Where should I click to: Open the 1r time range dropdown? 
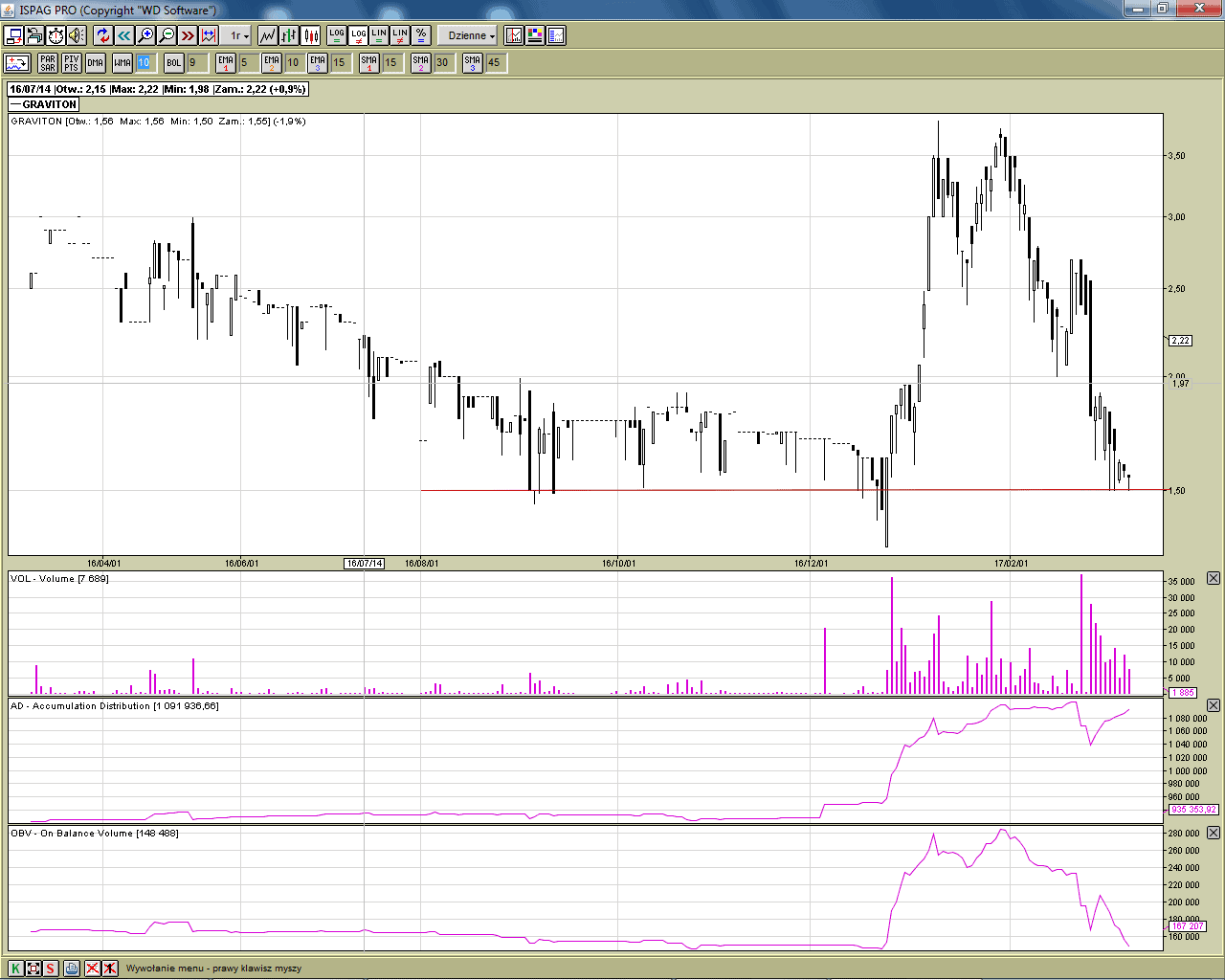[x=238, y=35]
